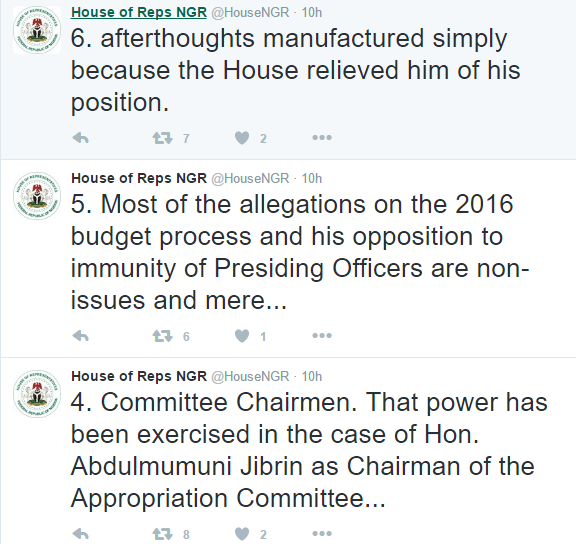Expand tweet 5 text about Presiding Officers
576x544 pixels.
click(300, 252)
